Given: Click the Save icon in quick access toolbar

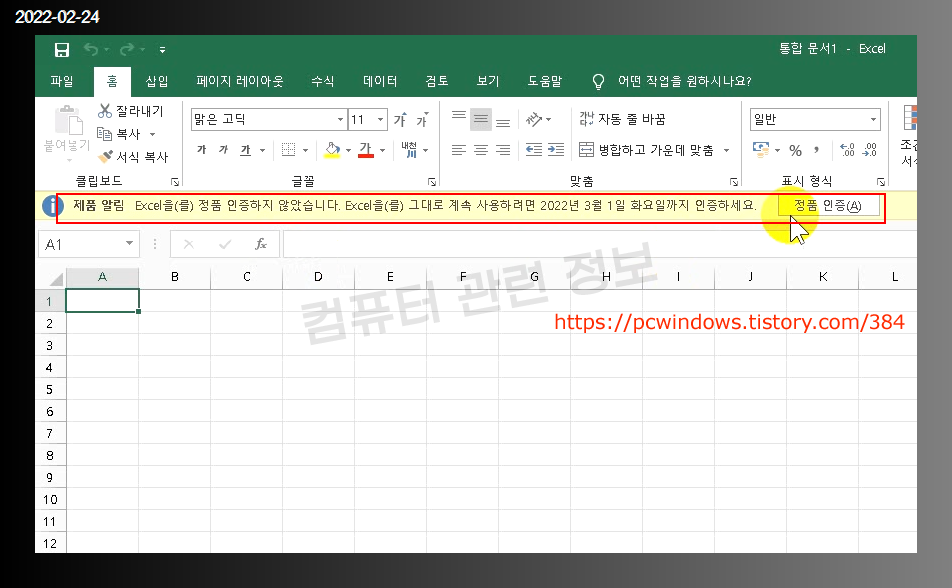Looking at the screenshot, I should click(62, 50).
